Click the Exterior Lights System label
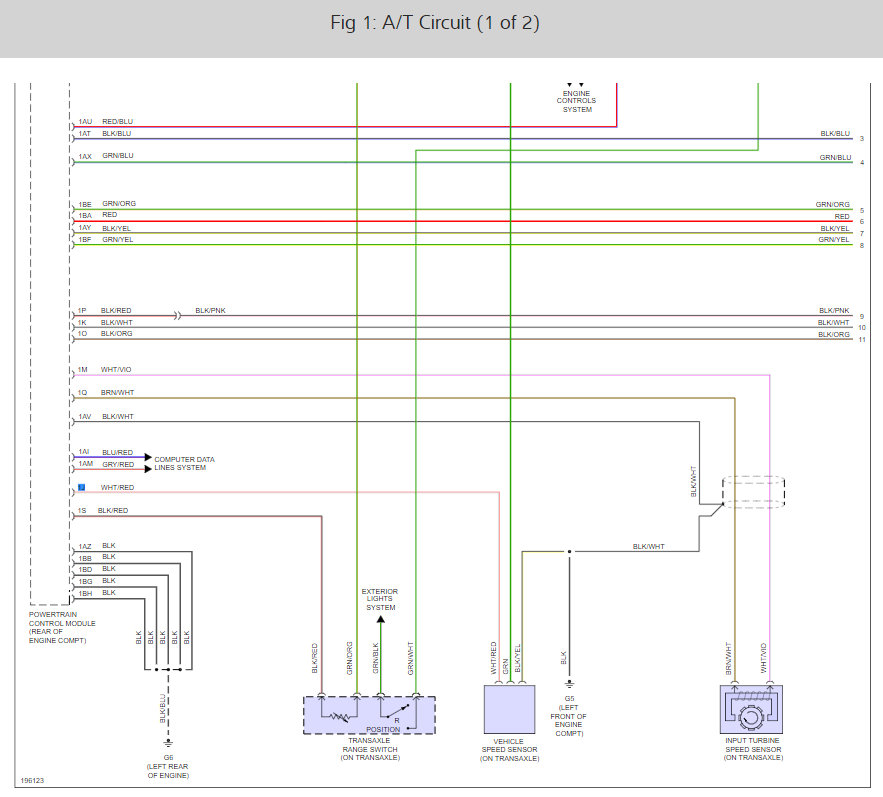 coord(380,599)
